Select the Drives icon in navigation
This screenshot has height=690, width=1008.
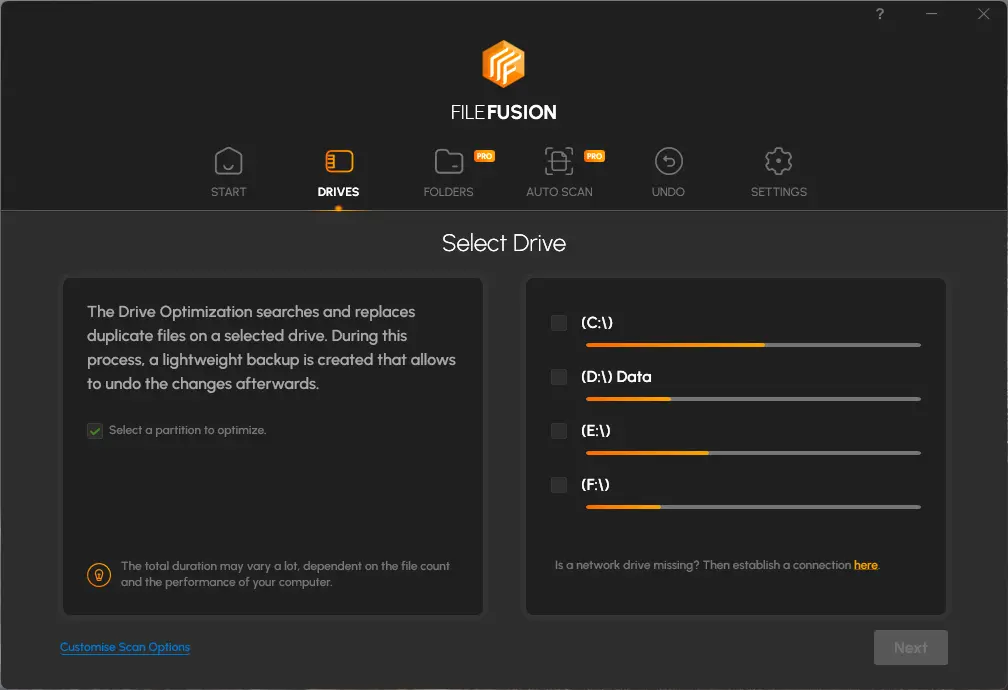338,161
